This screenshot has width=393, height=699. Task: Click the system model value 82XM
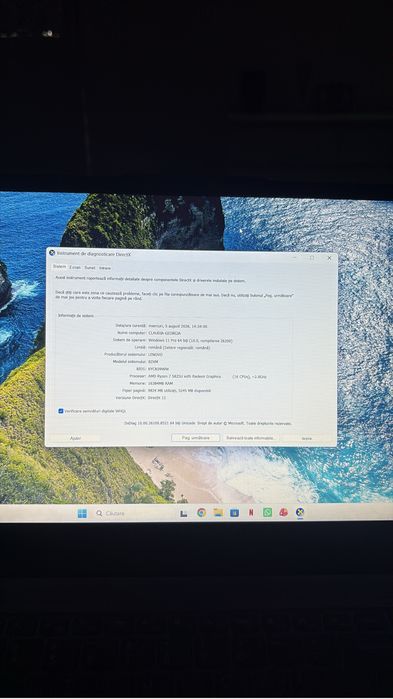click(153, 362)
